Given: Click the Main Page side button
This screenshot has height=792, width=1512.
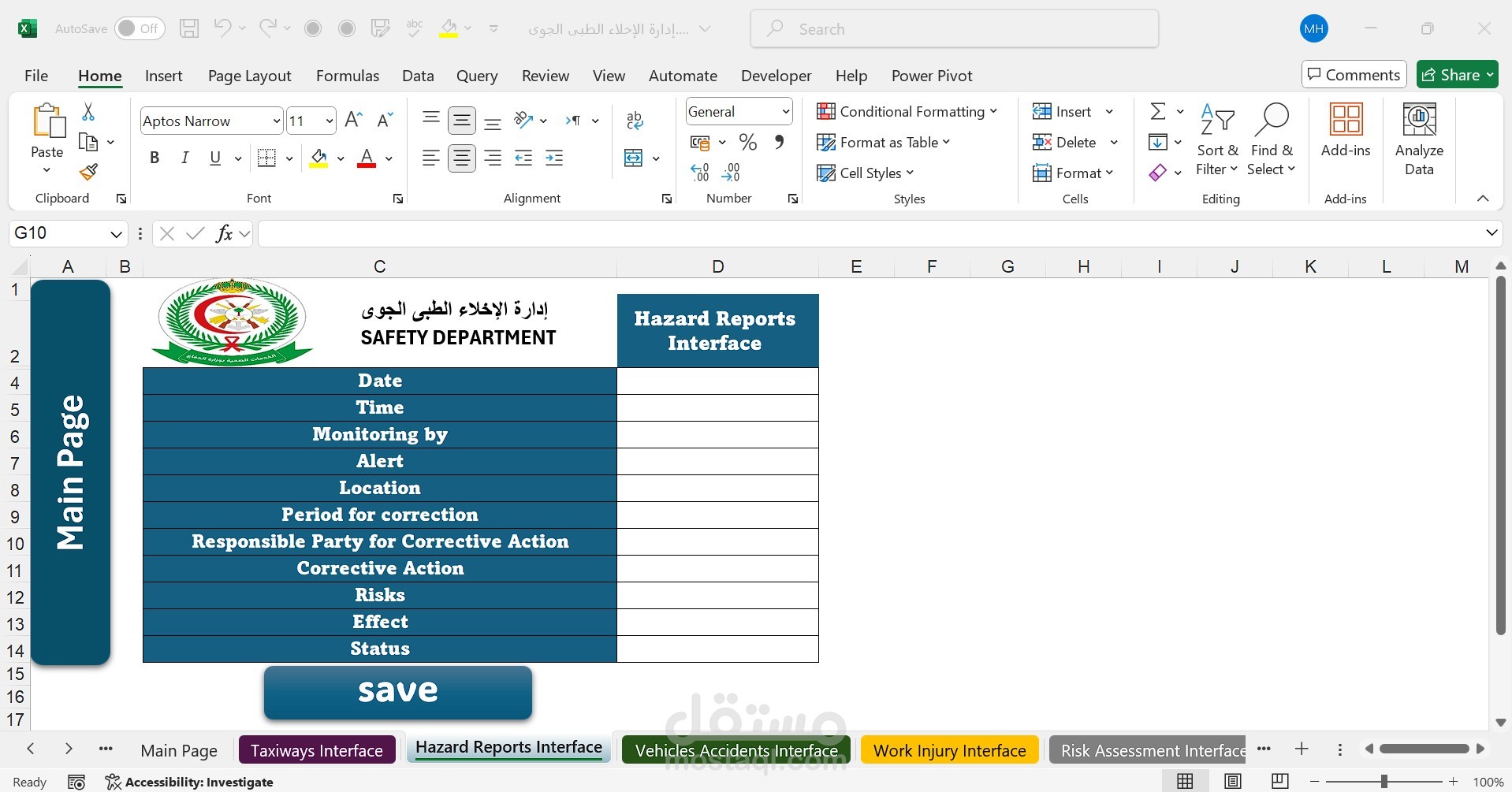Looking at the screenshot, I should 70,472.
